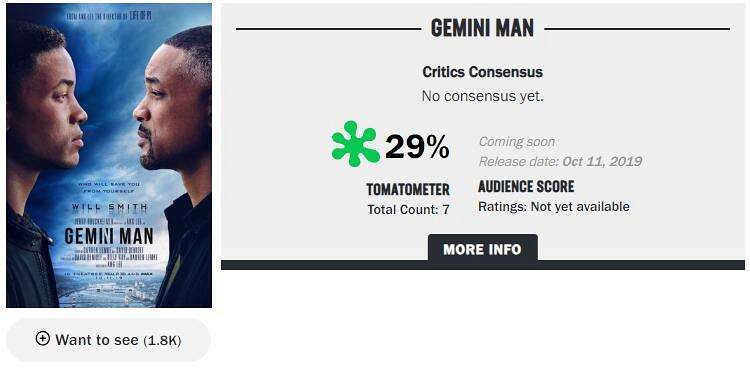750x369 pixels.
Task: Click the dark bar beneath the info panel
Action: [x=483, y=265]
